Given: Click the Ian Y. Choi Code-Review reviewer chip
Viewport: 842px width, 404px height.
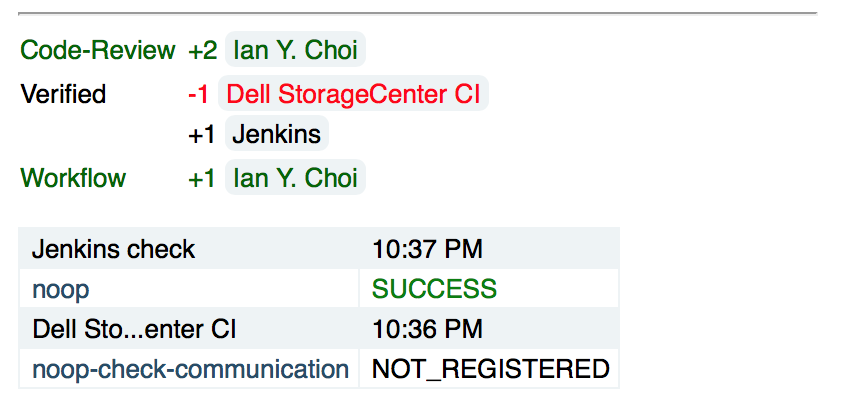Looking at the screenshot, I should tap(295, 49).
